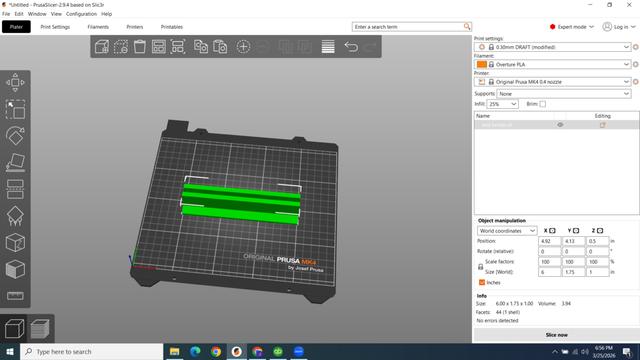This screenshot has width=640, height=360.
Task: Open the Original Prusa MK4 printer dropdown
Action: (x=553, y=82)
